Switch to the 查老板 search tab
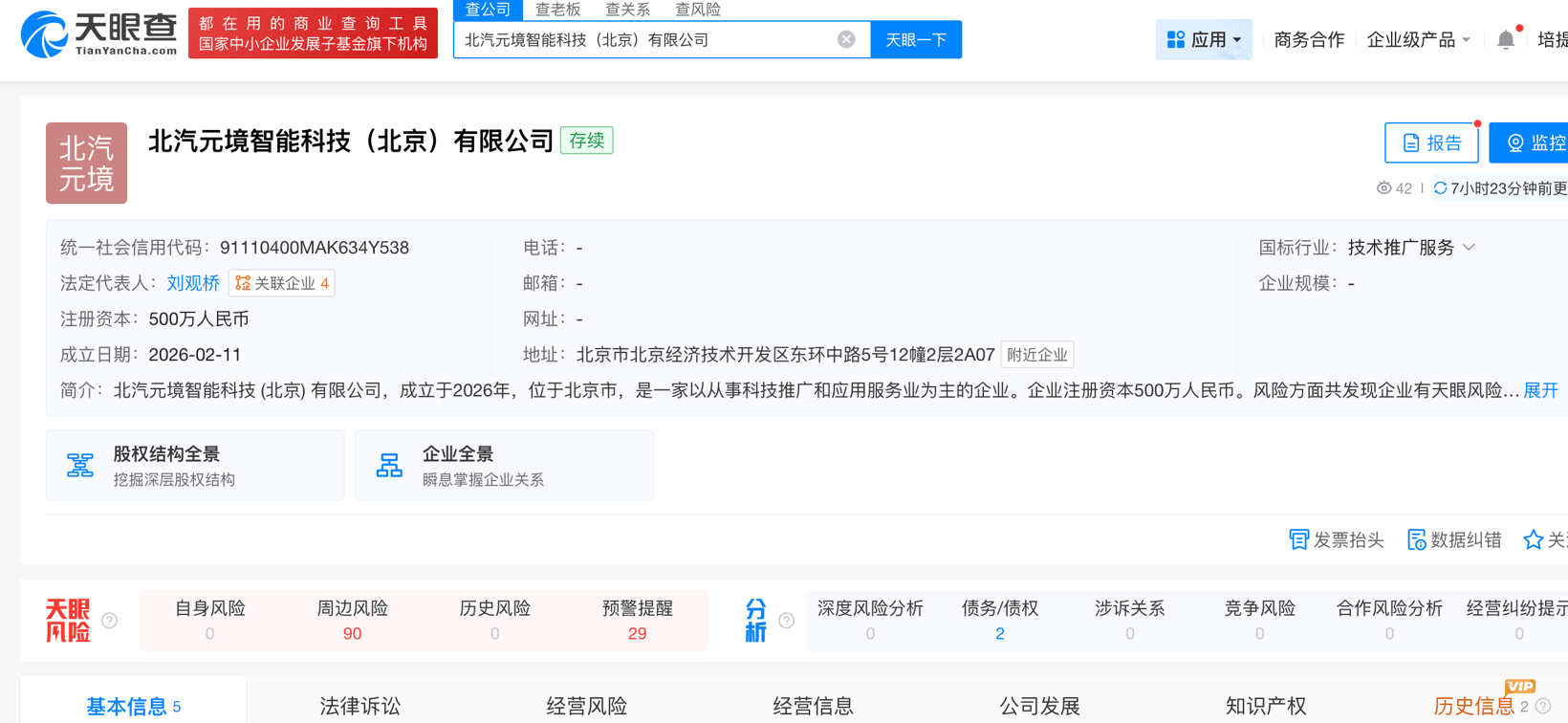The width and height of the screenshot is (1568, 723). pyautogui.click(x=557, y=10)
